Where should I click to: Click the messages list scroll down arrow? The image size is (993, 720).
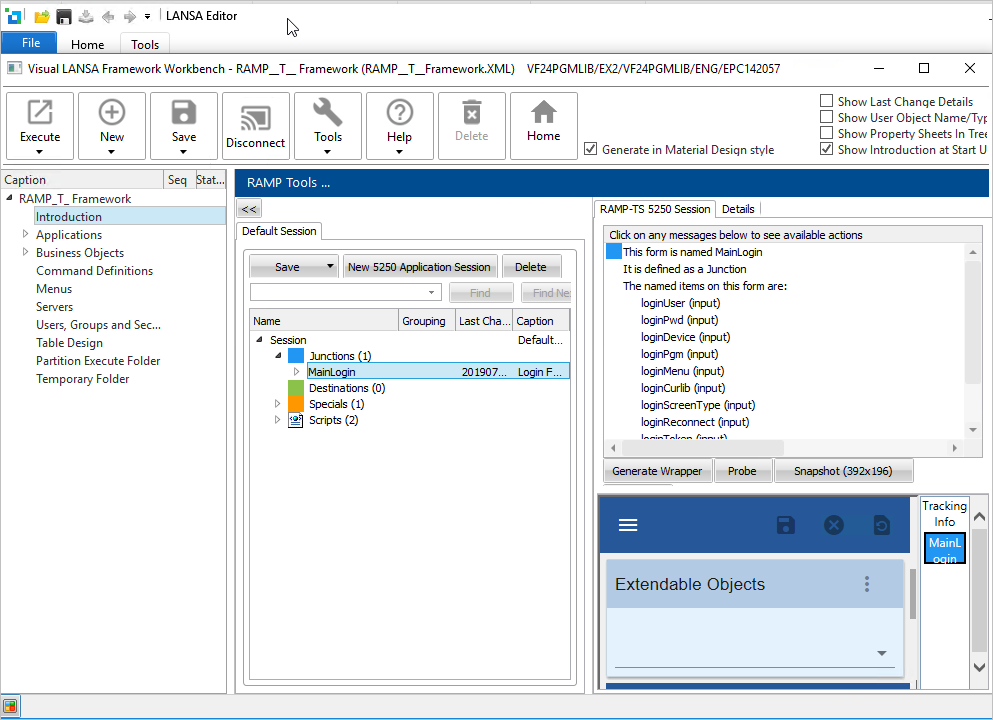[x=973, y=430]
